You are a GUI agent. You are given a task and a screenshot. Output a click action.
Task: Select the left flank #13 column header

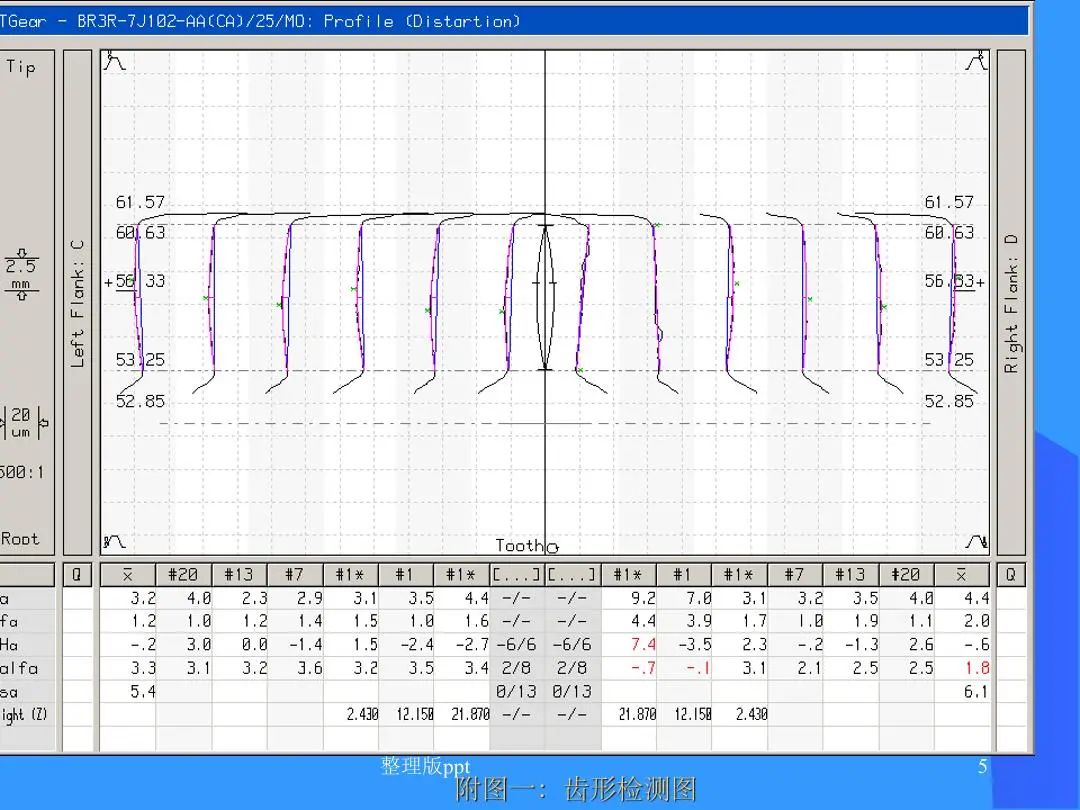(x=239, y=575)
